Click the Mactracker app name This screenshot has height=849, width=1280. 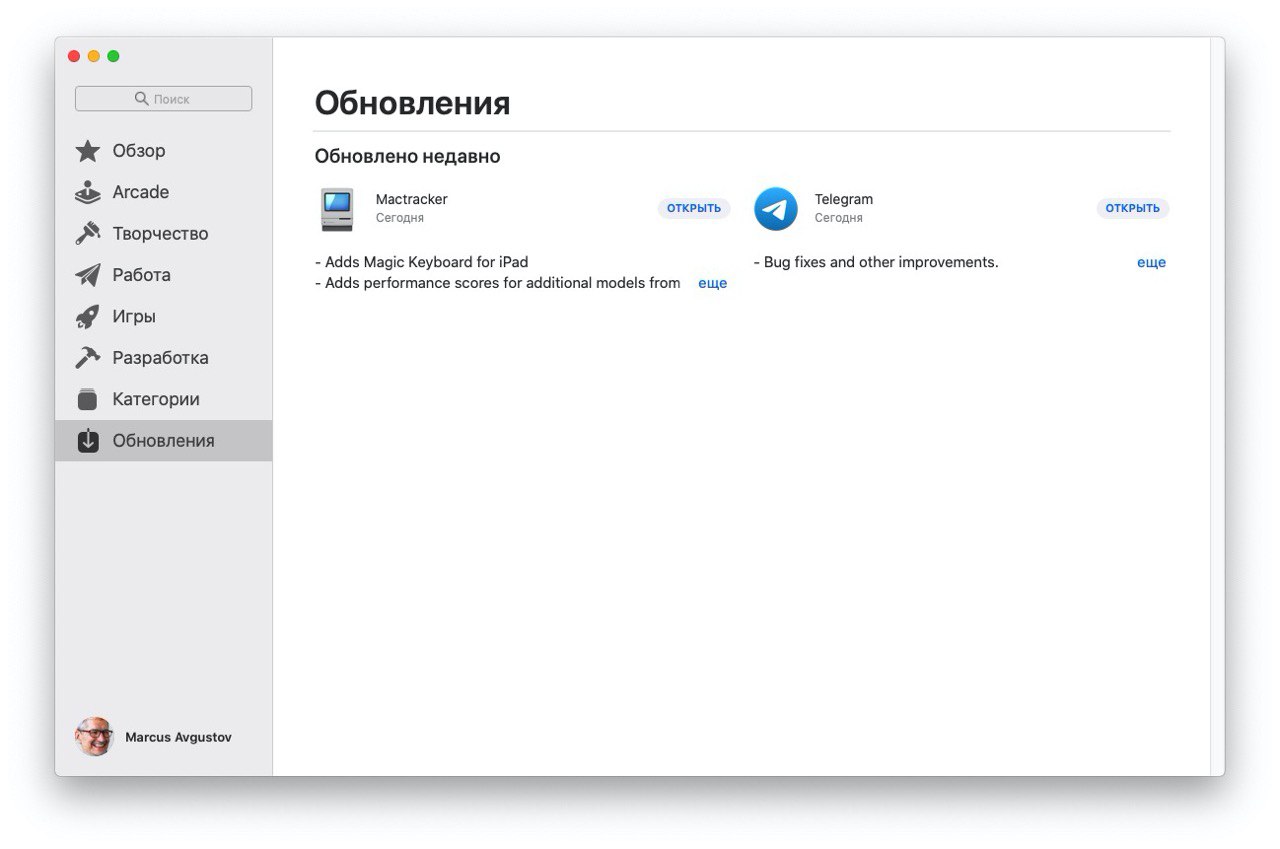tap(412, 199)
